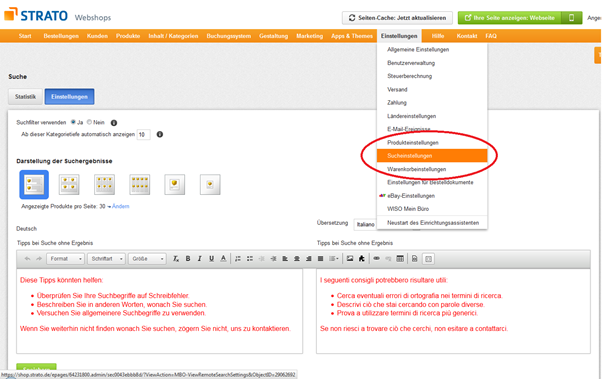Click the STRATO logo
This screenshot has width=604, height=379.
coord(36,15)
